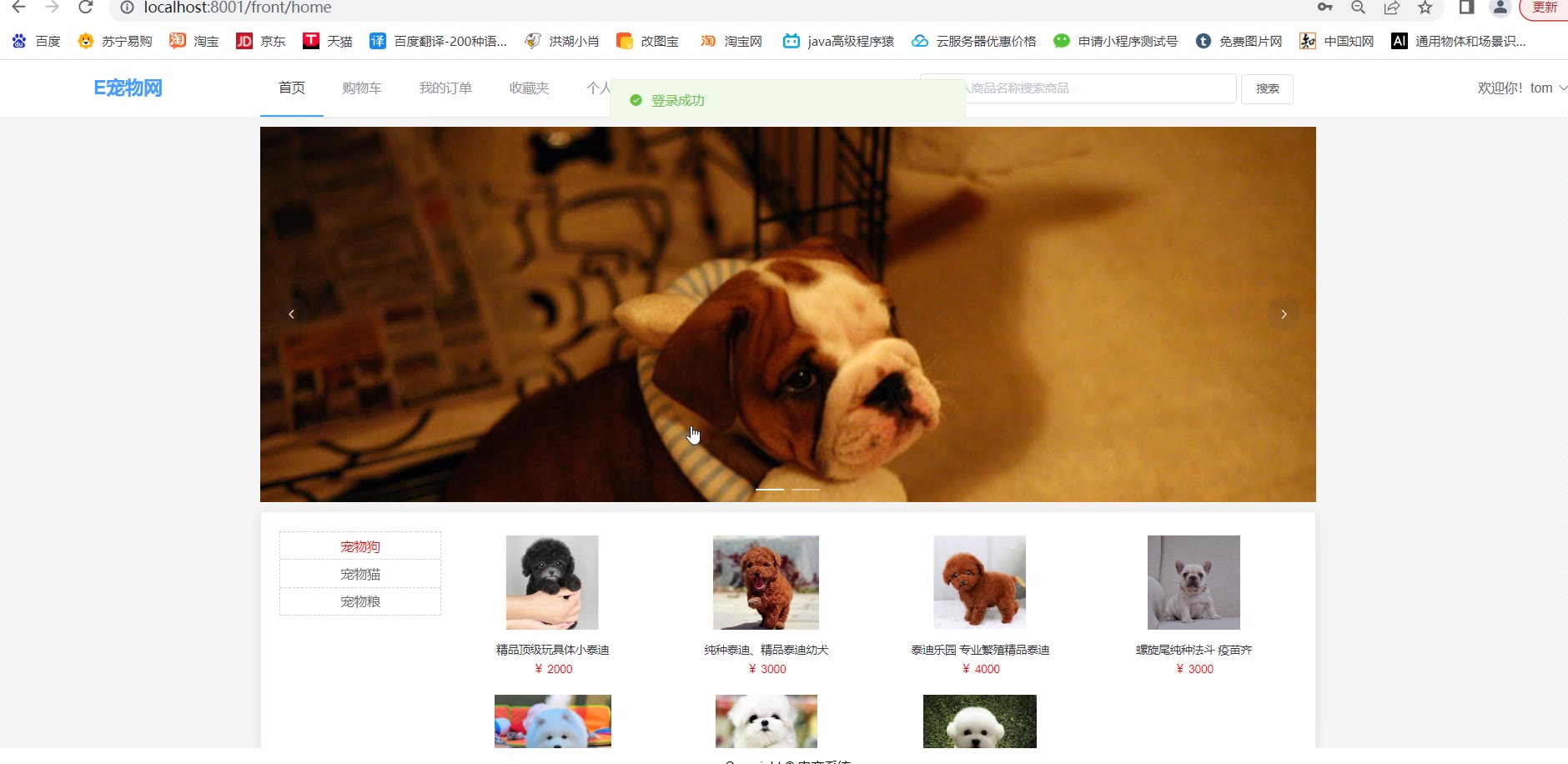Click the site info icon in address bar
This screenshot has width=1568, height=764.
click(x=127, y=8)
